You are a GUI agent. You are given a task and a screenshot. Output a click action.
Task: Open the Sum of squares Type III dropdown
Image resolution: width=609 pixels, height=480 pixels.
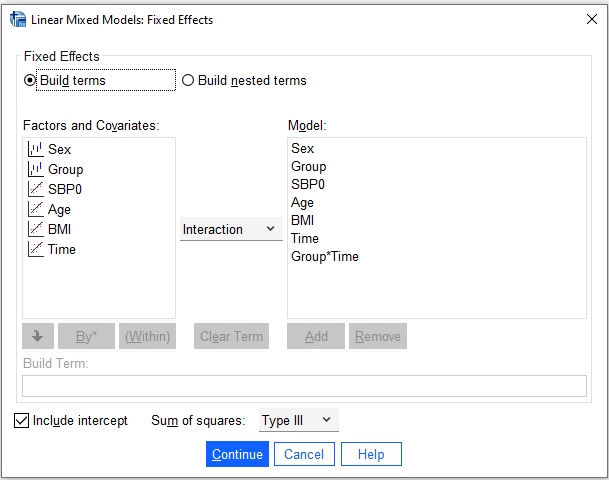click(x=298, y=421)
